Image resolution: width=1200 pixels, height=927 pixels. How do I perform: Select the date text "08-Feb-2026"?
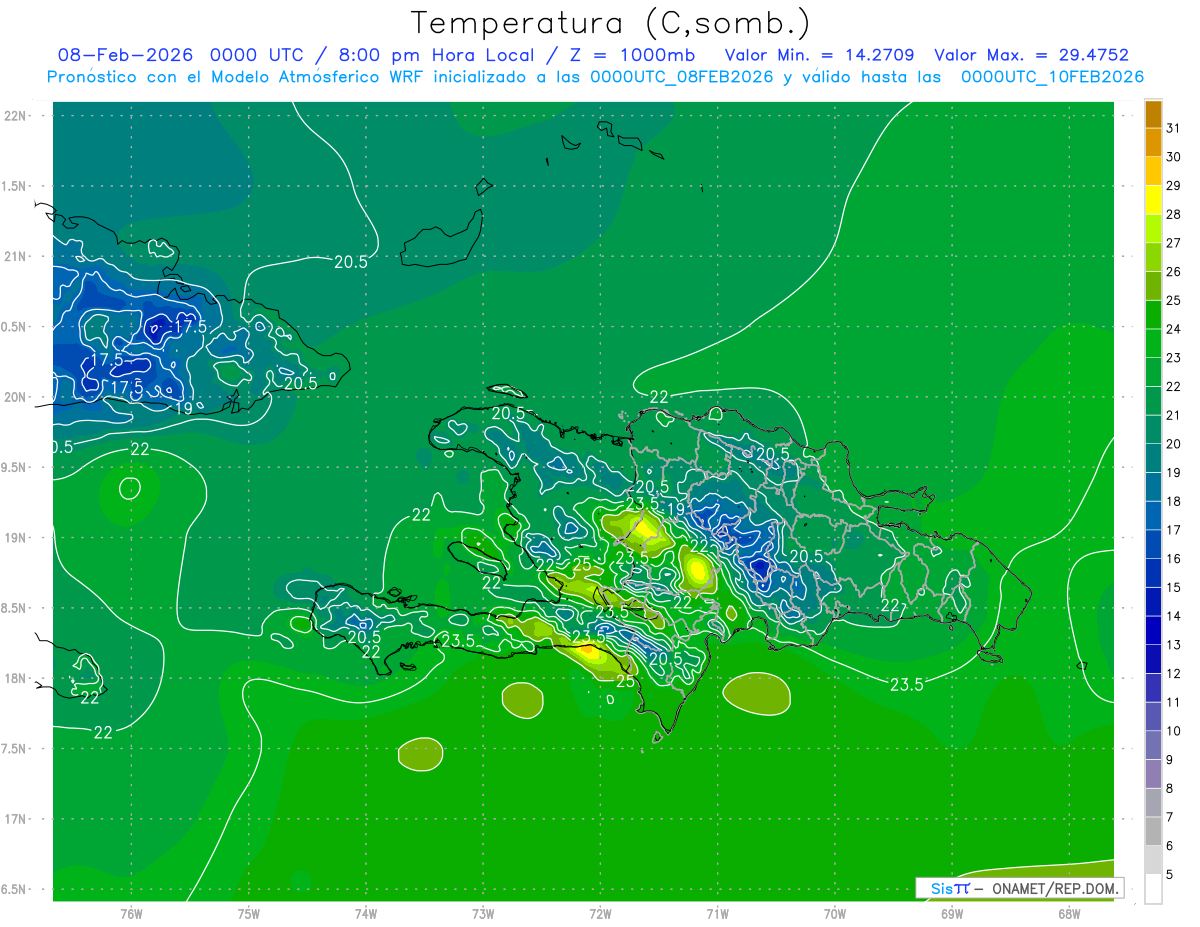[x=125, y=55]
